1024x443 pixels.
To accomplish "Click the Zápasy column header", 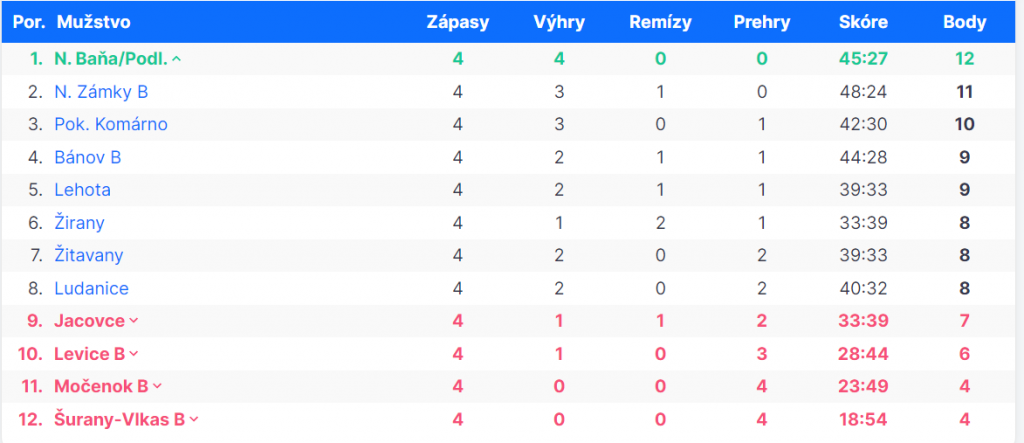I will (457, 22).
